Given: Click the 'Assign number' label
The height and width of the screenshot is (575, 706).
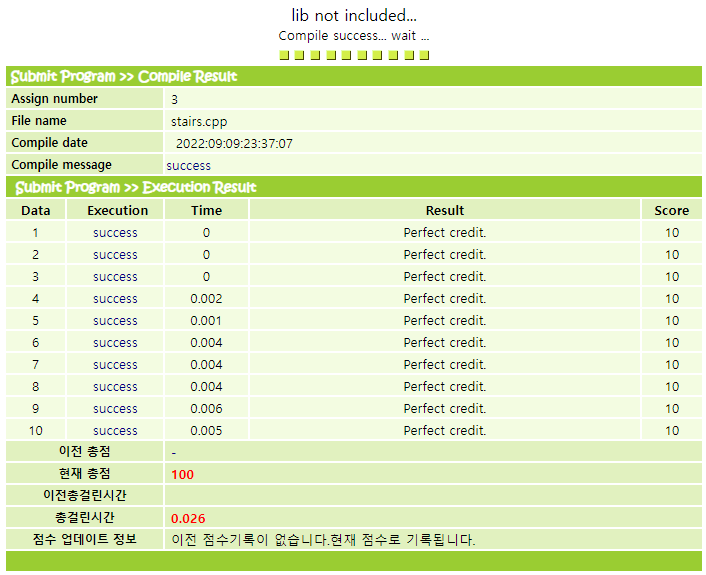Looking at the screenshot, I should 54,99.
